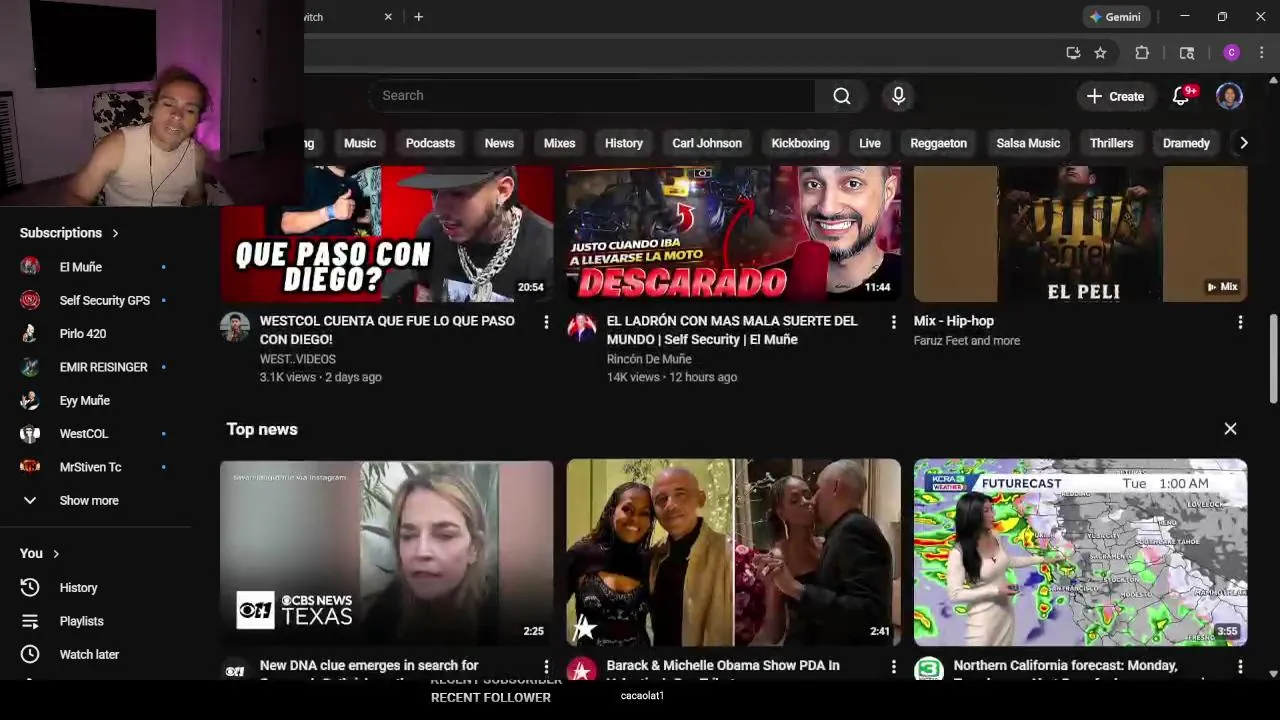Select the Live filter chip
The image size is (1280, 720).
pos(870,143)
